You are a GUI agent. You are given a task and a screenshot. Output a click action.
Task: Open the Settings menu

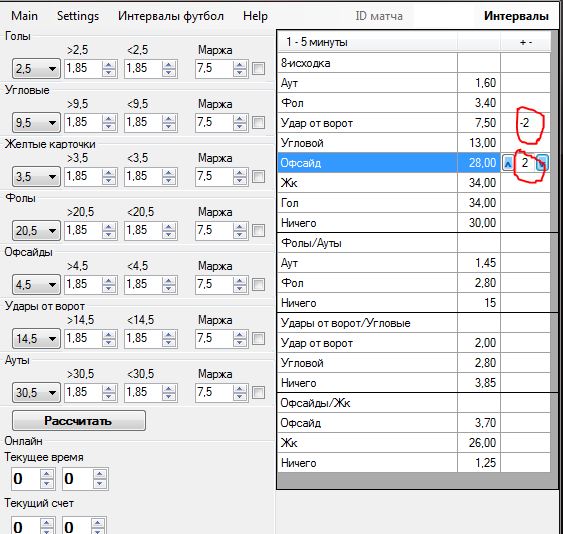[78, 16]
